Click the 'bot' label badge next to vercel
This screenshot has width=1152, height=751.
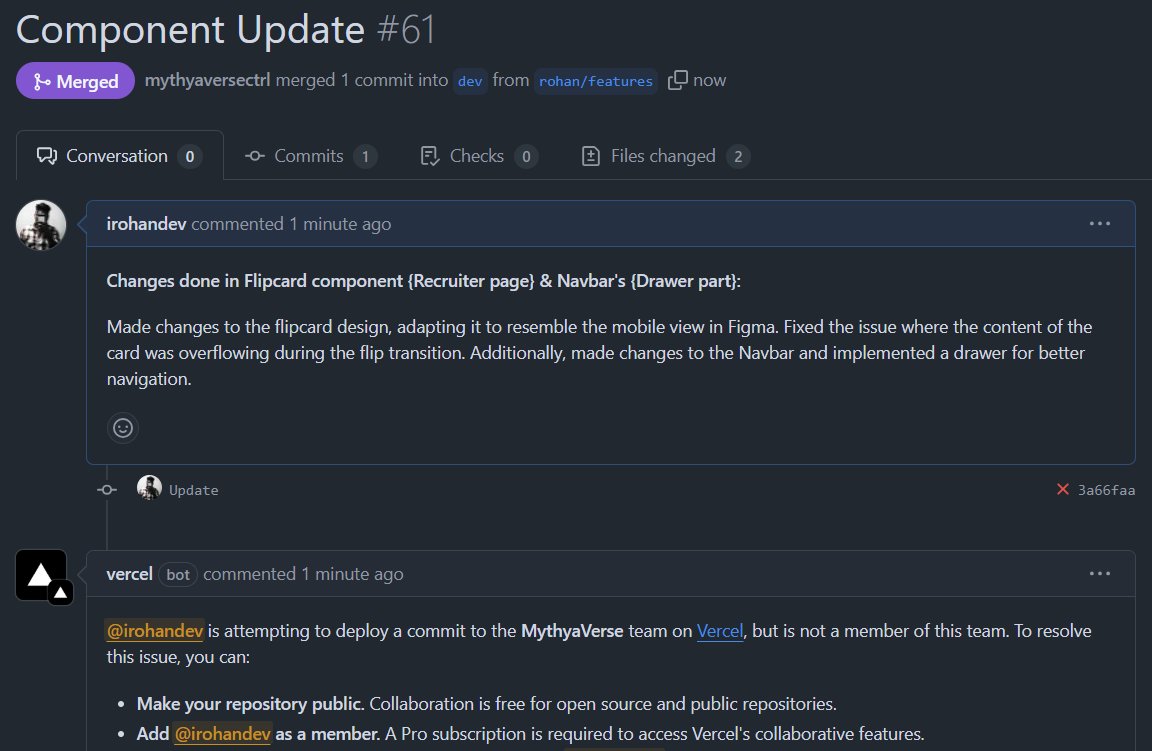(178, 575)
